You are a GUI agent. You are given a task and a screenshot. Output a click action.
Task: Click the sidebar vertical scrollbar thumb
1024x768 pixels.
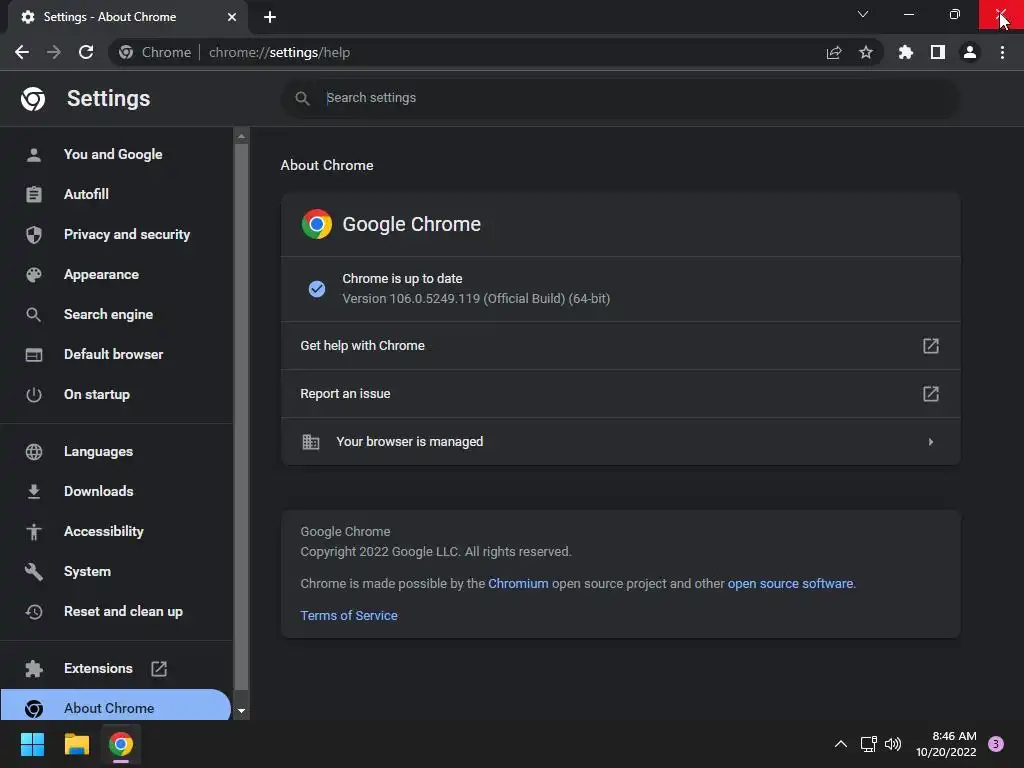click(x=241, y=417)
